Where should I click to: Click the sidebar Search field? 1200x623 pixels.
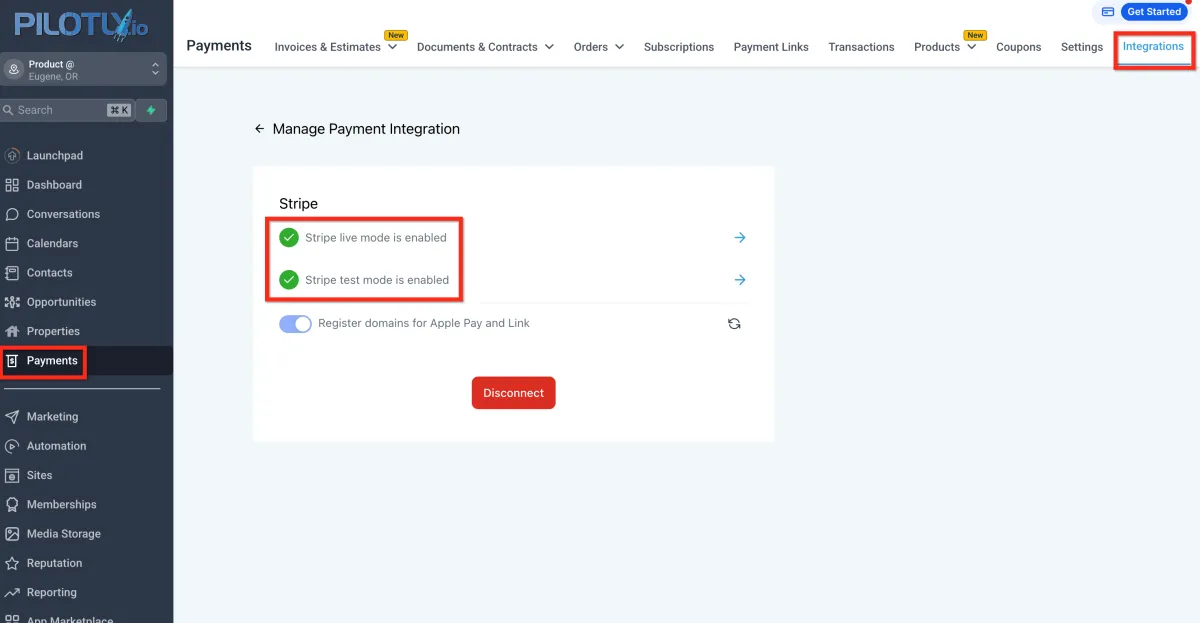(67, 110)
